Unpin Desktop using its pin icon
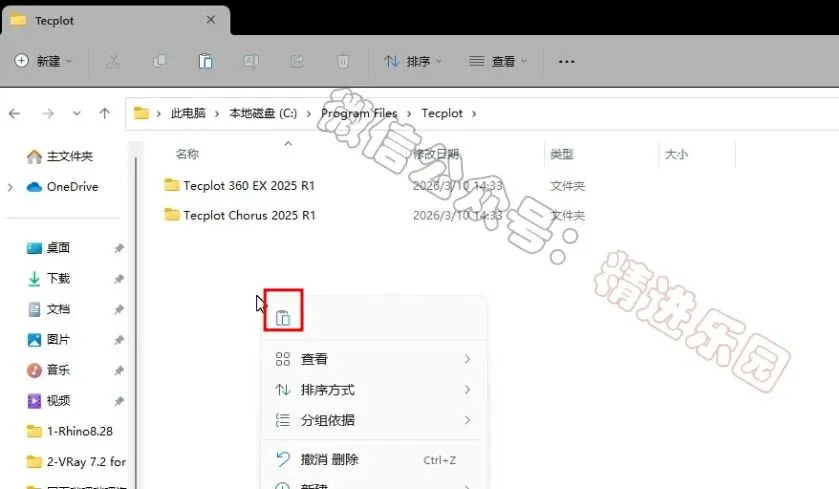This screenshot has height=489, width=839. (119, 248)
